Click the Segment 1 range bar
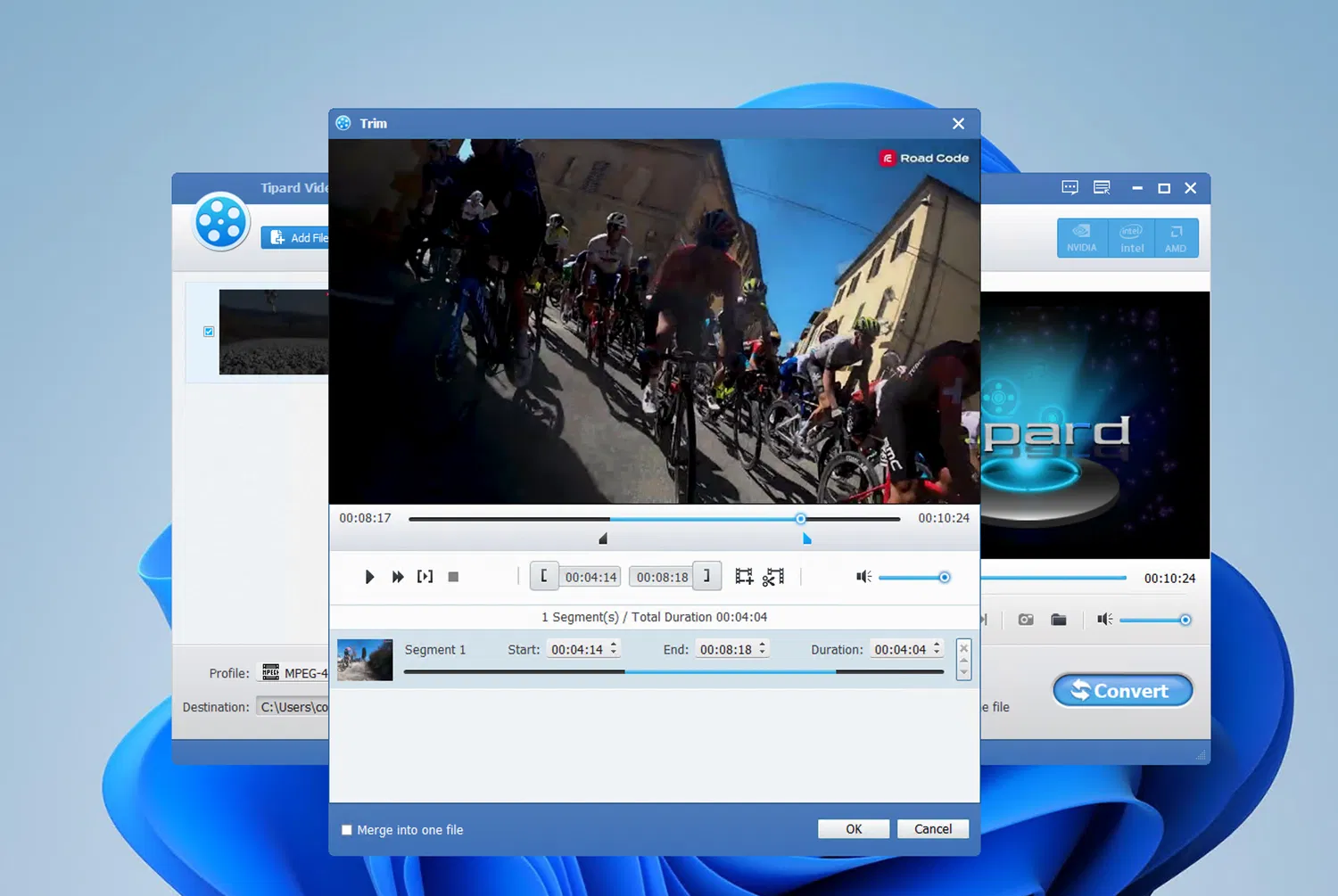The image size is (1338, 896). [x=673, y=671]
